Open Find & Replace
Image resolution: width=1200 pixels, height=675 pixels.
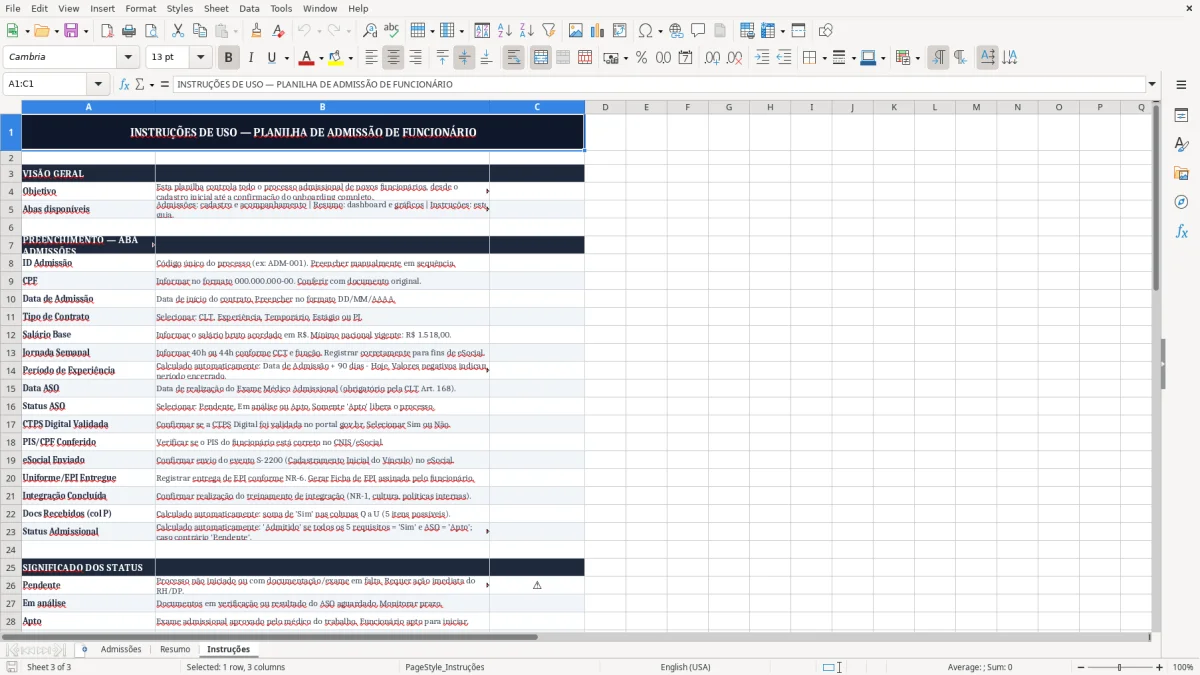pyautogui.click(x=370, y=31)
